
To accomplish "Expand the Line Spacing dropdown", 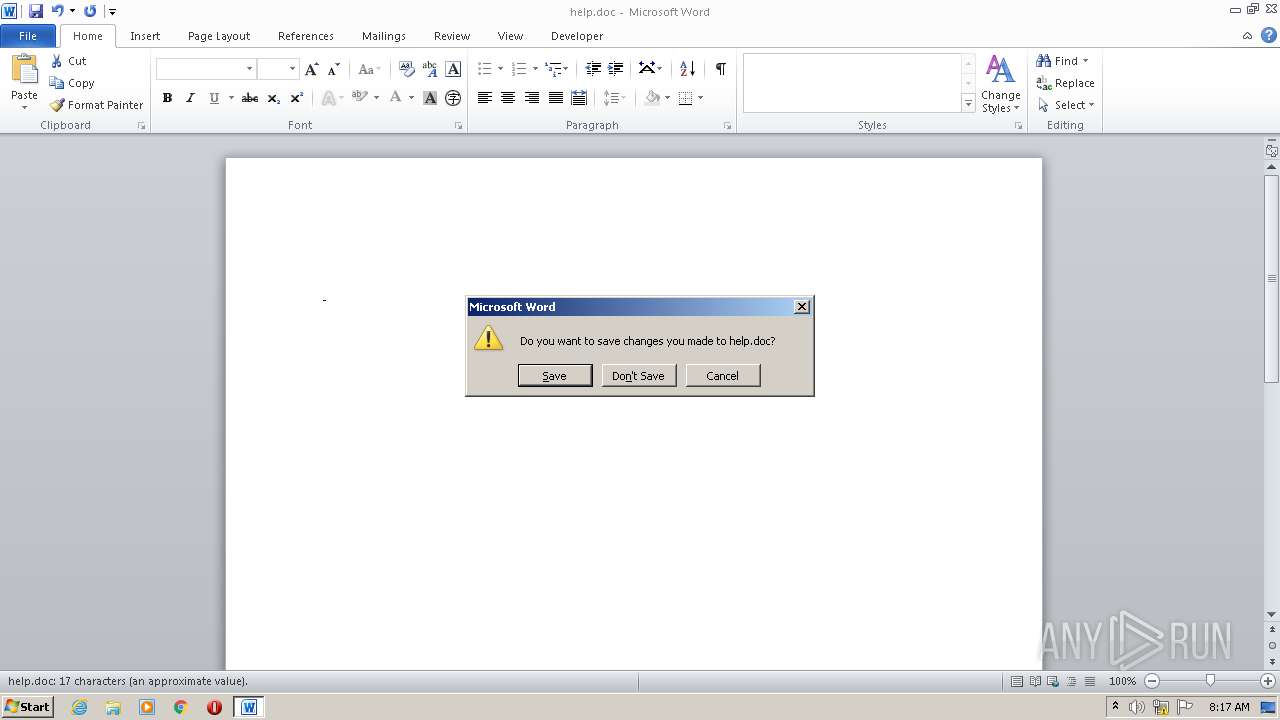I will (622, 98).
